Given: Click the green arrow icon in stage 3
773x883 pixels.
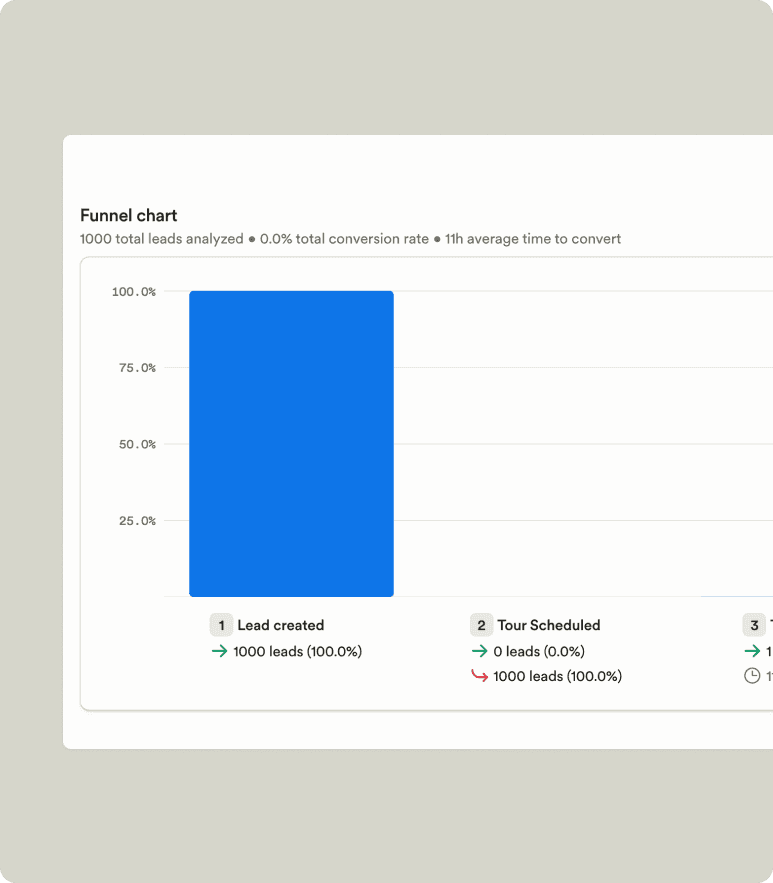Looking at the screenshot, I should point(751,650).
